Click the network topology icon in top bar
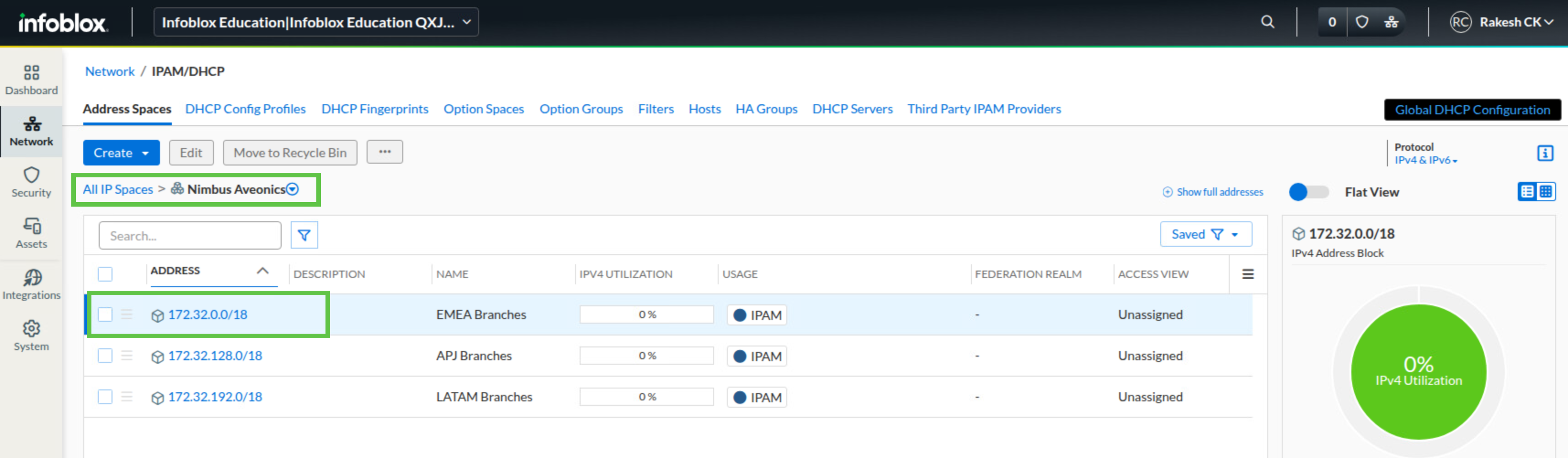Screen dimensions: 1568x458 1392,22
